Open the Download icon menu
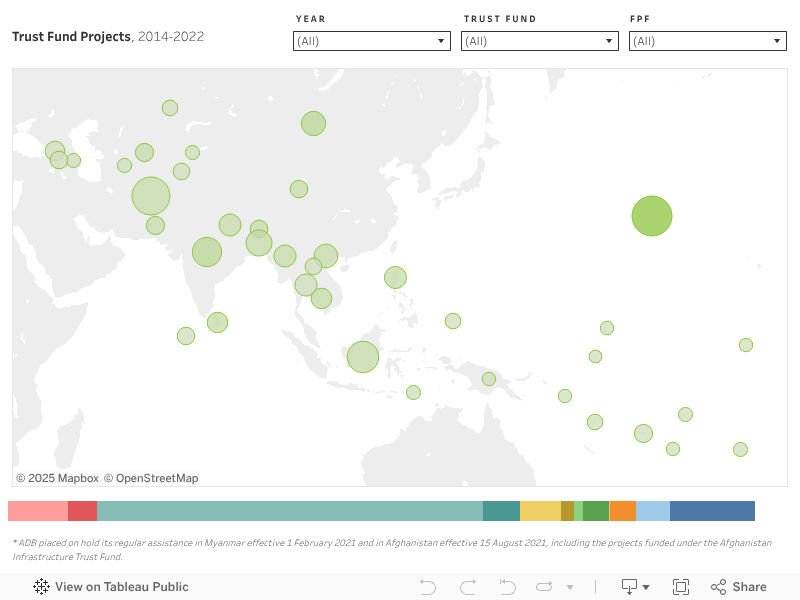Viewport: 800px width, 600px height. (635, 587)
